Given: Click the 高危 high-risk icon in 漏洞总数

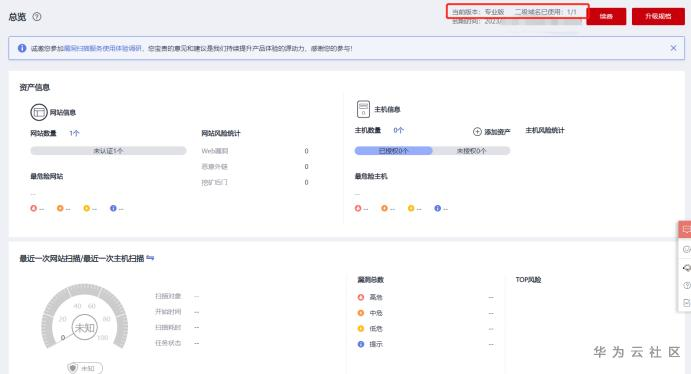Looking at the screenshot, I should [360, 297].
